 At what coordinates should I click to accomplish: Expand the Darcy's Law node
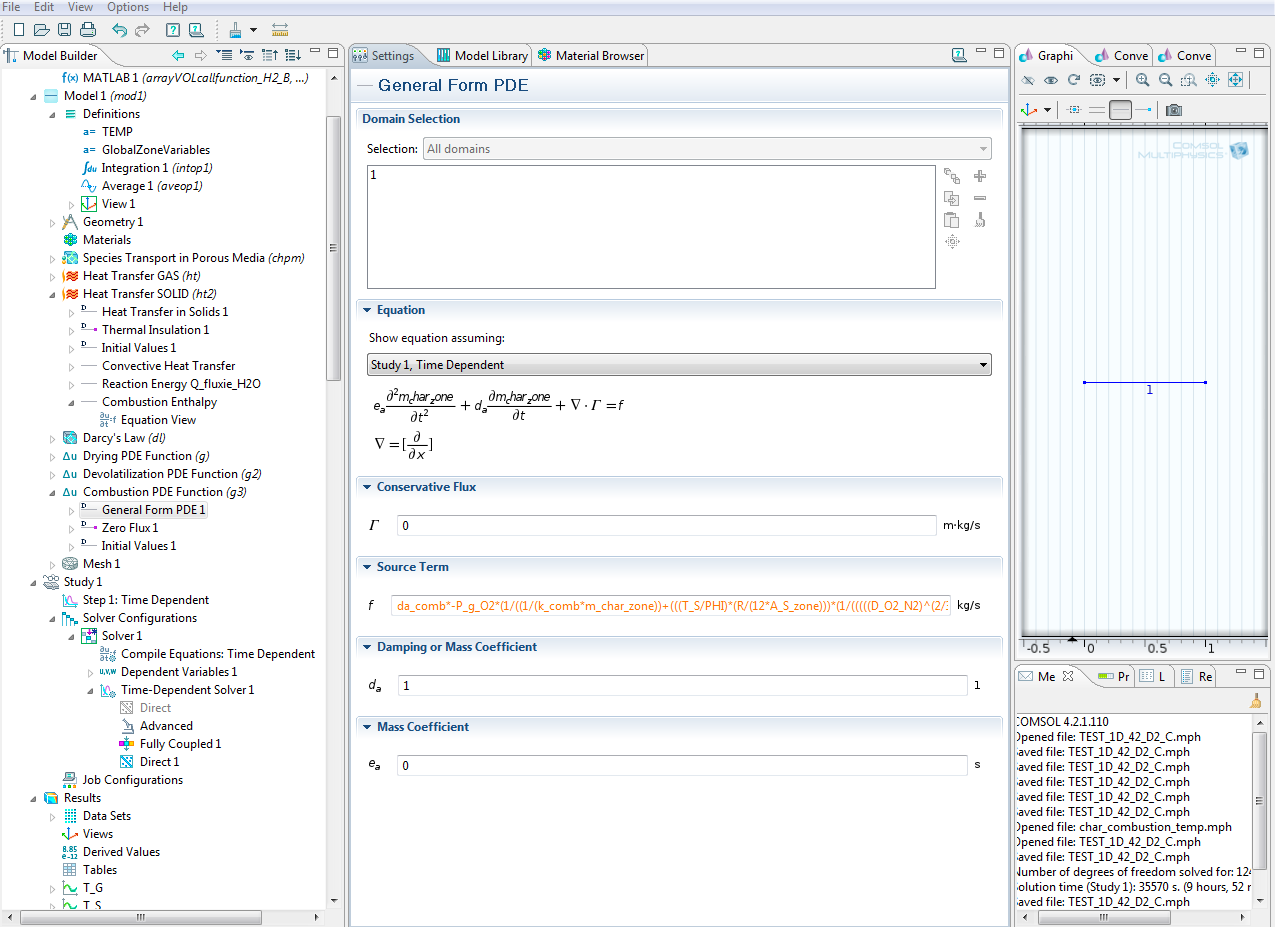(53, 438)
